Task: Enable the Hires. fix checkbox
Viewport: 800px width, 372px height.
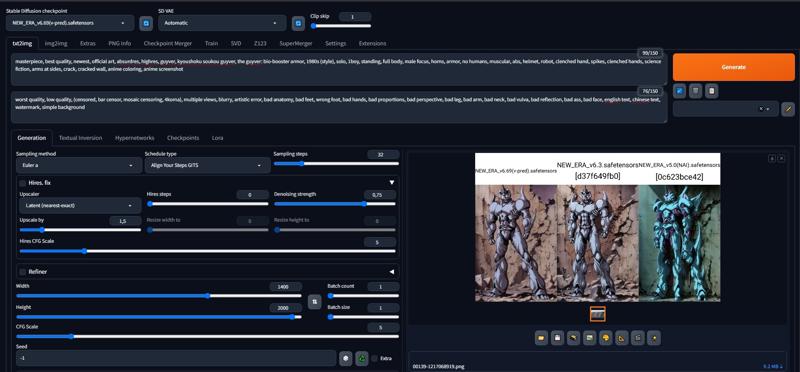Action: (x=22, y=183)
